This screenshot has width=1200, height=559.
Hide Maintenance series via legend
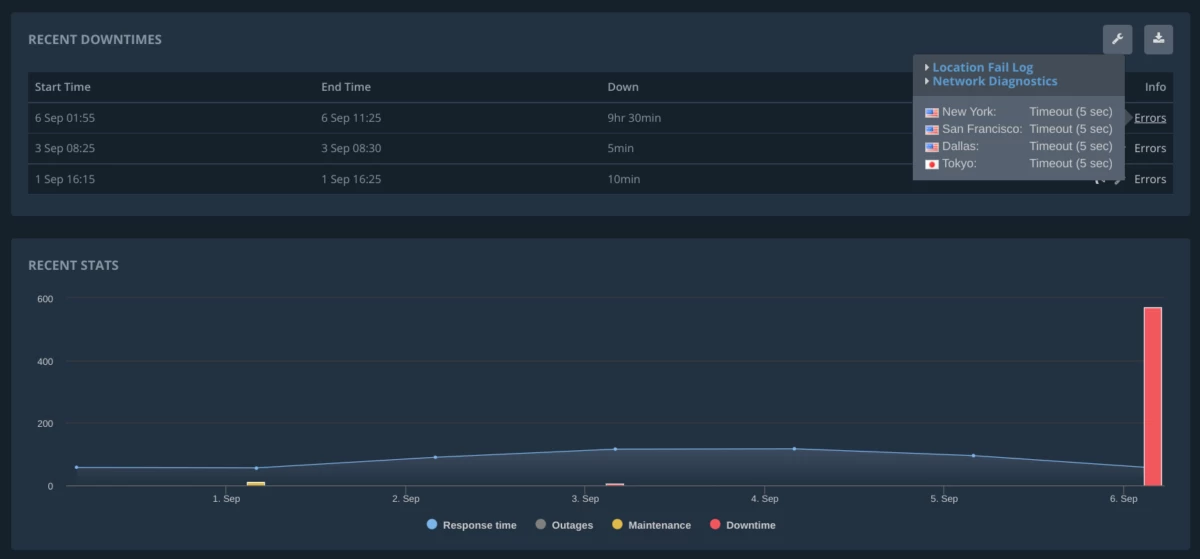click(x=651, y=525)
